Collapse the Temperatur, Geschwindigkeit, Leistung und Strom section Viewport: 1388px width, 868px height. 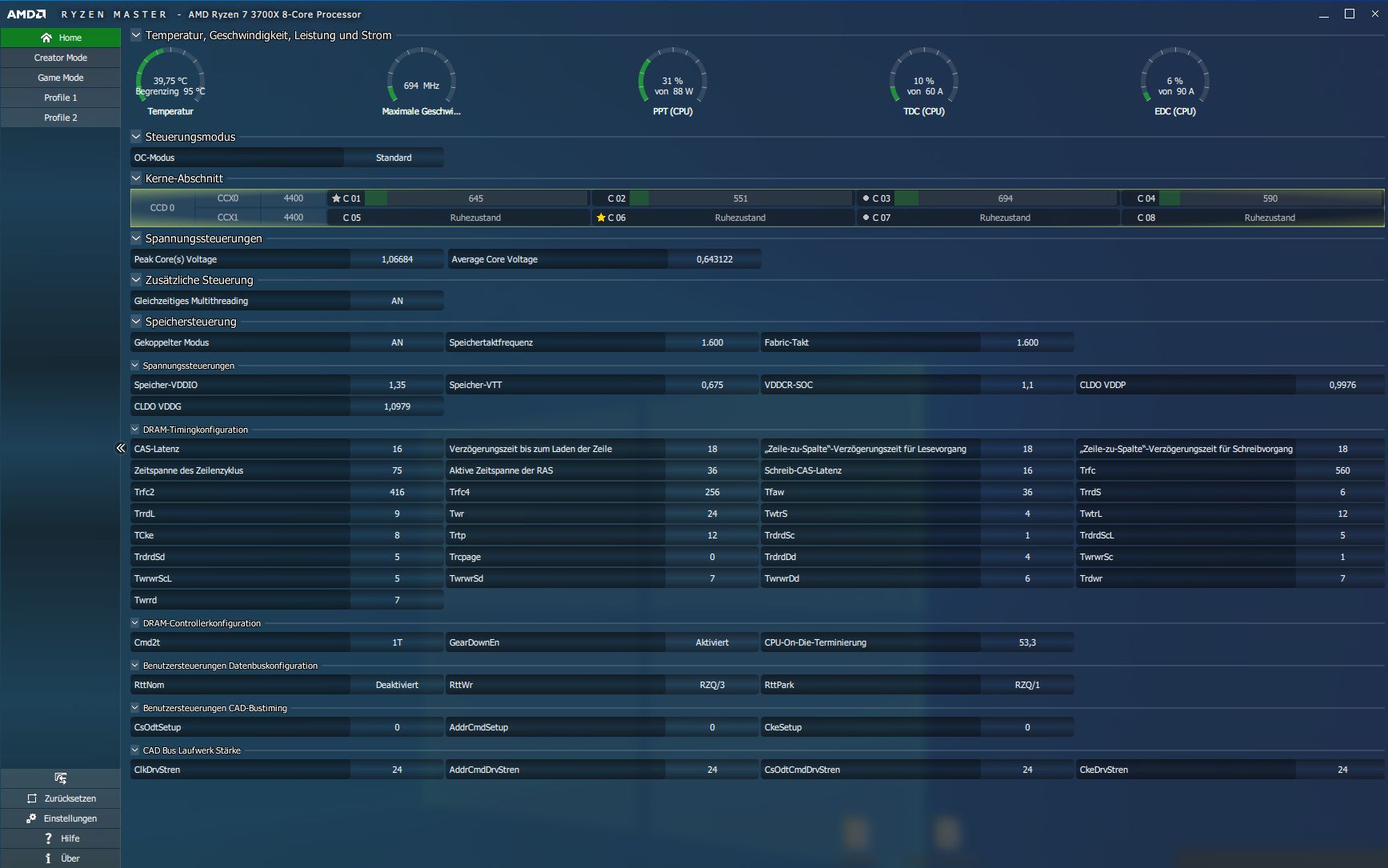pyautogui.click(x=136, y=35)
